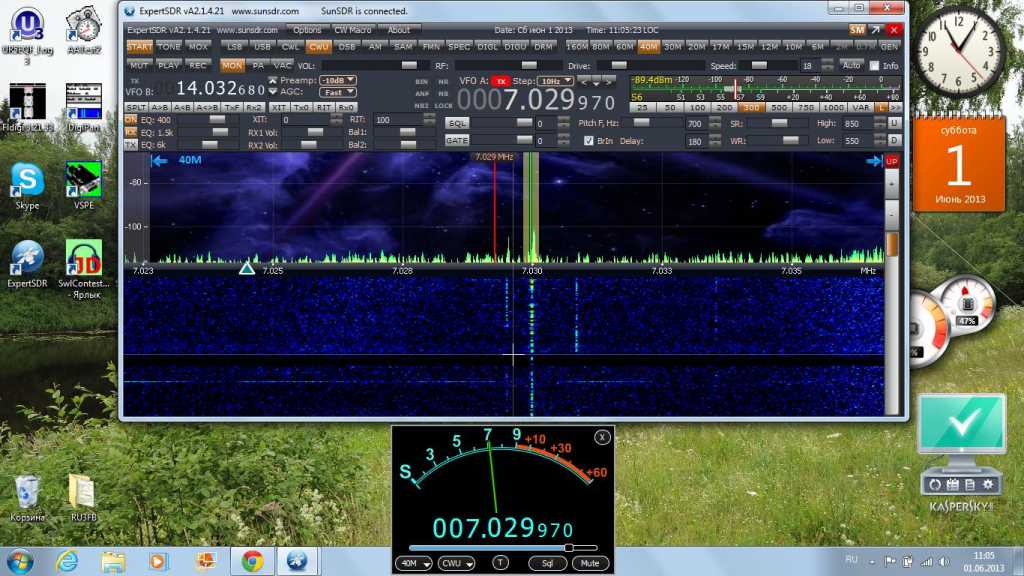This screenshot has height=576, width=1024.
Task: Click the zoom-out minus button beside the panorama
Action: click(x=891, y=214)
